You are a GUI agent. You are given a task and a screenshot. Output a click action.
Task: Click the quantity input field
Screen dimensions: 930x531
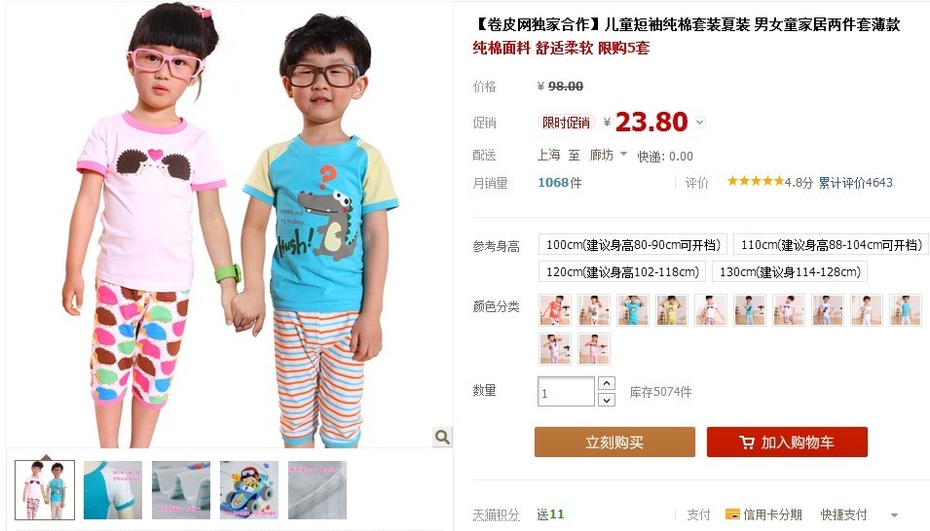pyautogui.click(x=566, y=392)
